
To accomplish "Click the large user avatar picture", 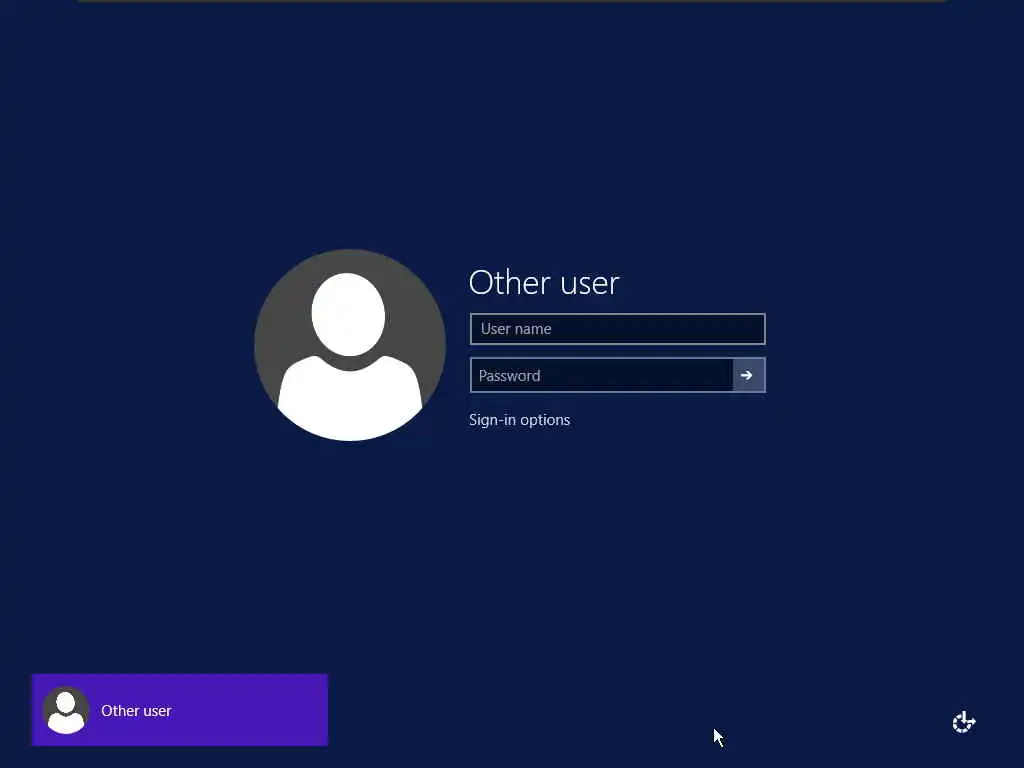I will pos(350,345).
